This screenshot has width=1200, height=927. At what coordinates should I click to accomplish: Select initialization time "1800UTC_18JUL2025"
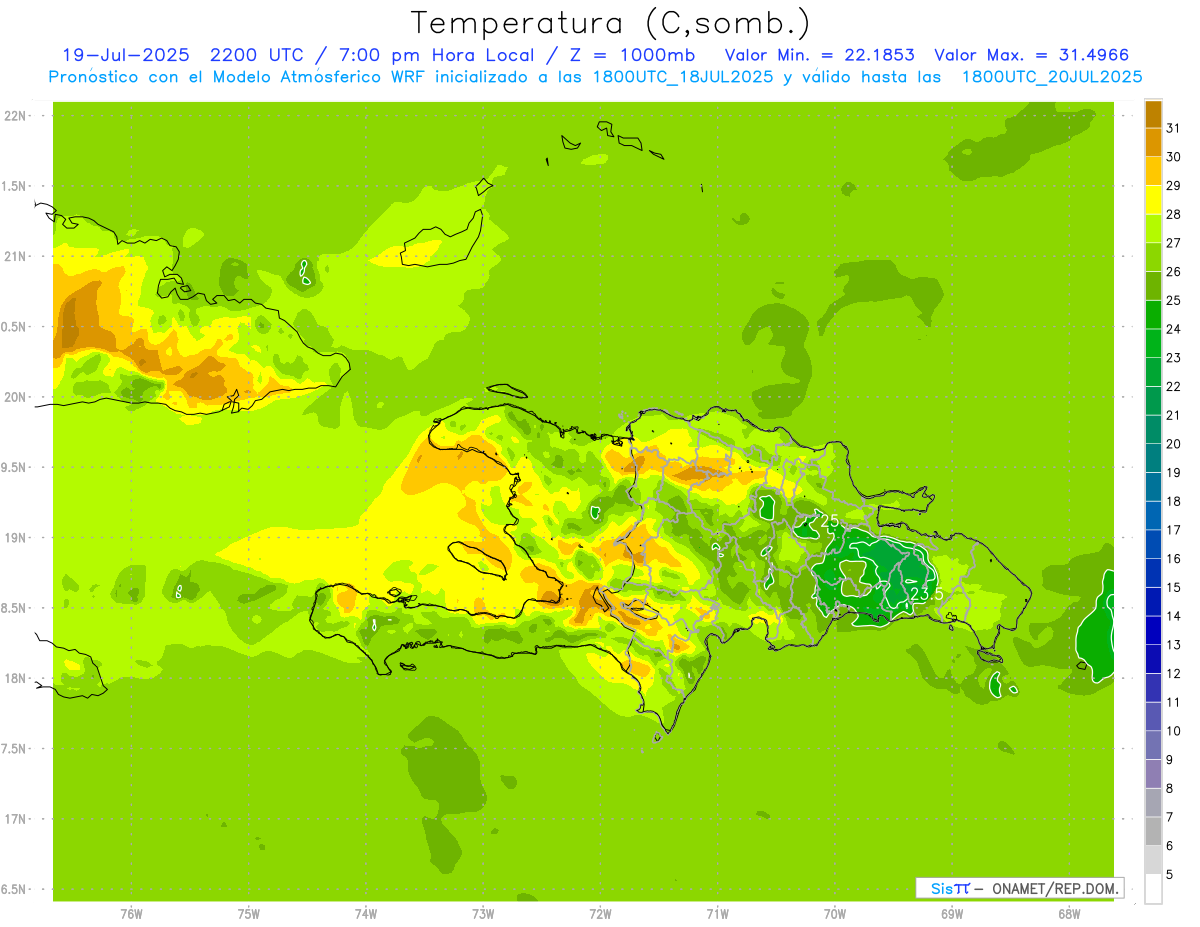tap(680, 76)
